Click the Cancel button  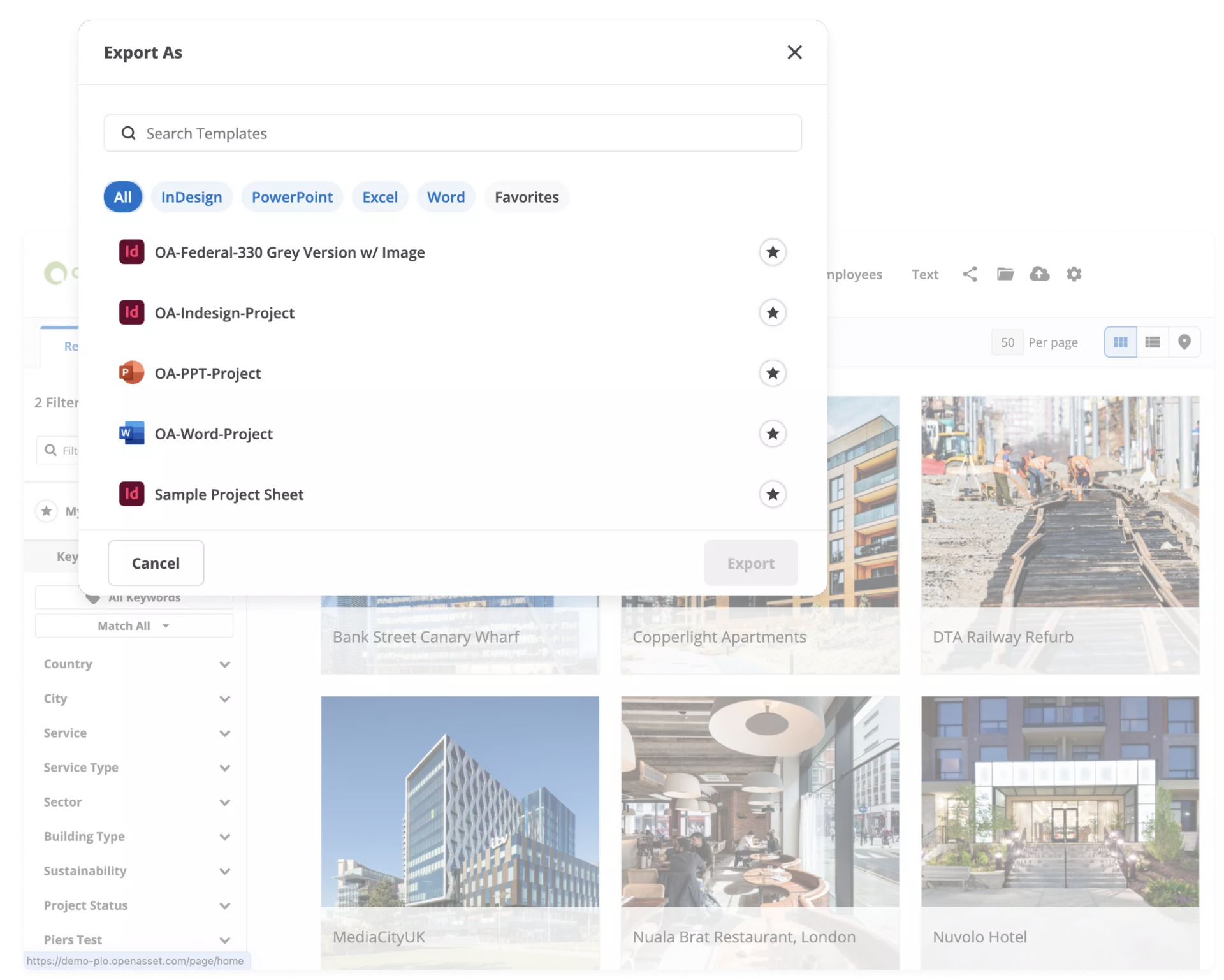(x=156, y=563)
